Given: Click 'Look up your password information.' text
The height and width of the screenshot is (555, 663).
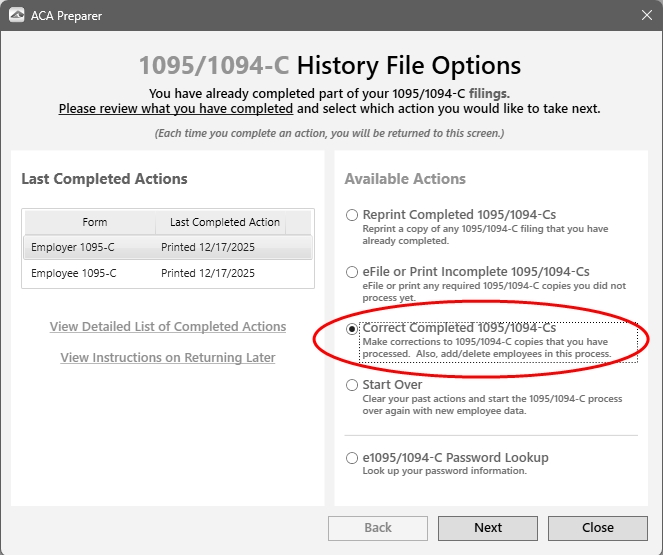Looking at the screenshot, I should [444, 471].
